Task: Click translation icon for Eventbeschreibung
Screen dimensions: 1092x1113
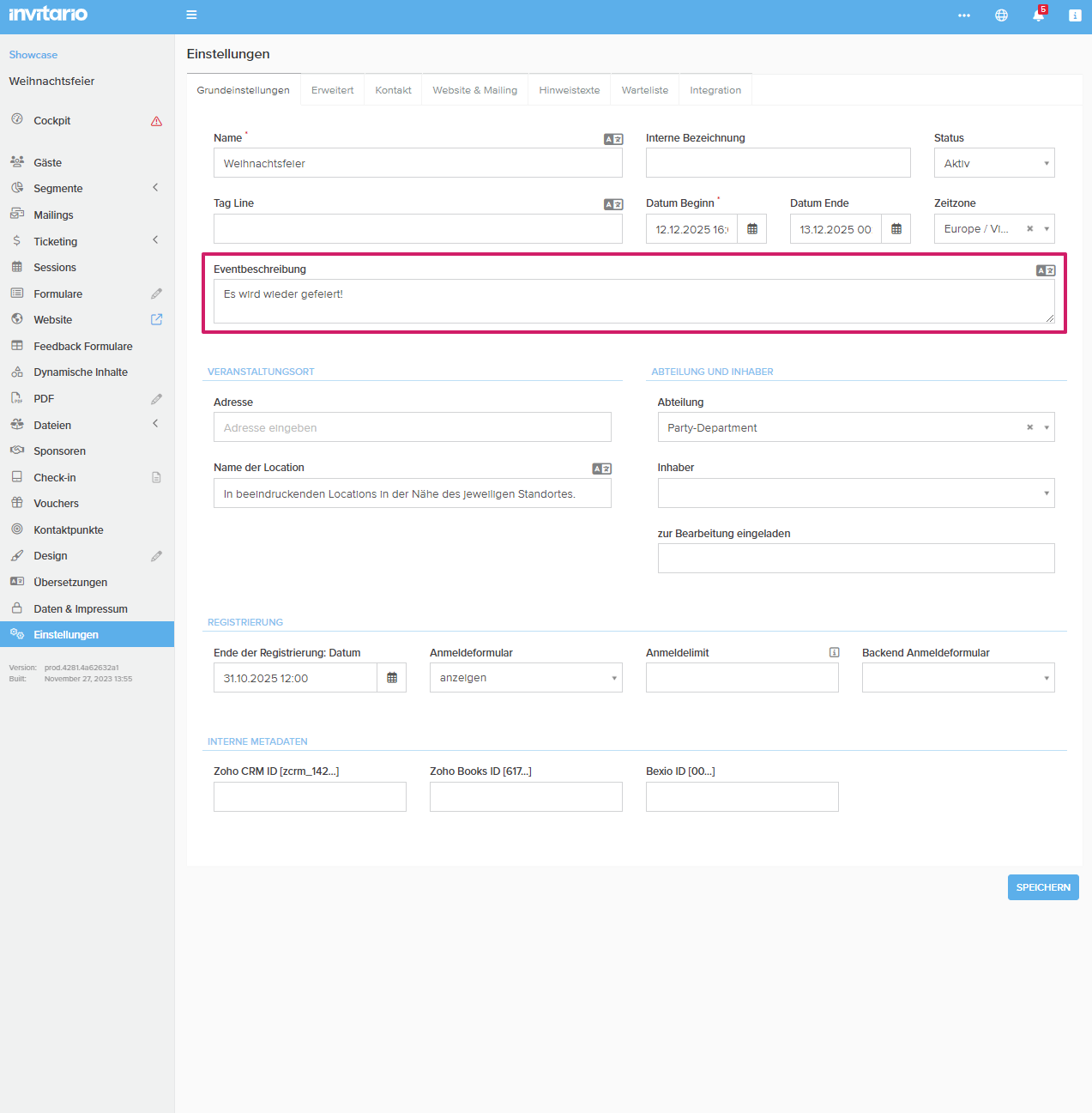Action: point(1045,270)
